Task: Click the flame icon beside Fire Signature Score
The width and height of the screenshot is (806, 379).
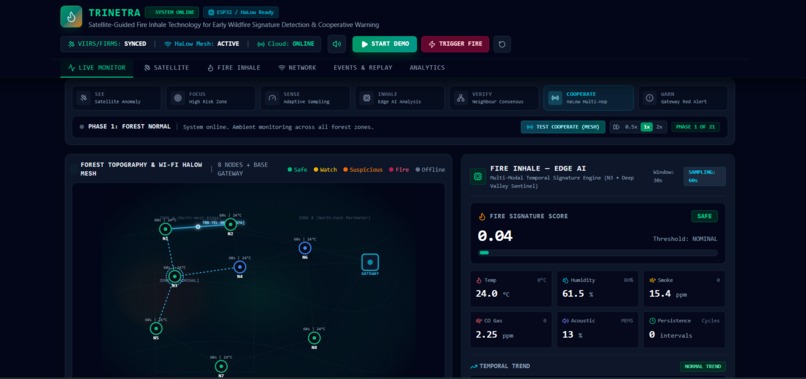Action: point(482,216)
